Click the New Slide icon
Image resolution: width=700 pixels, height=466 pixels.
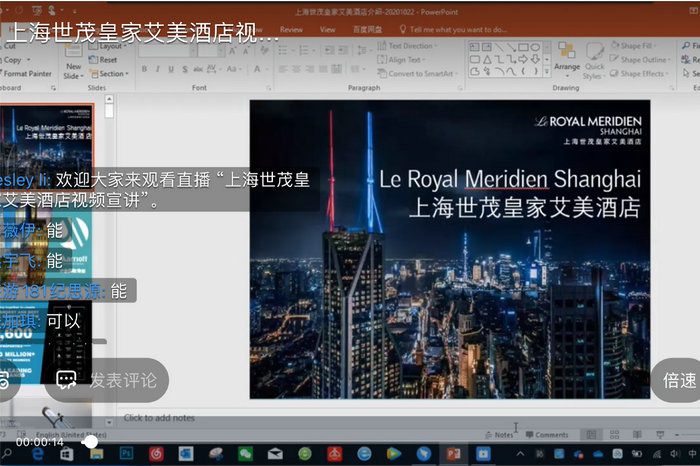point(74,51)
